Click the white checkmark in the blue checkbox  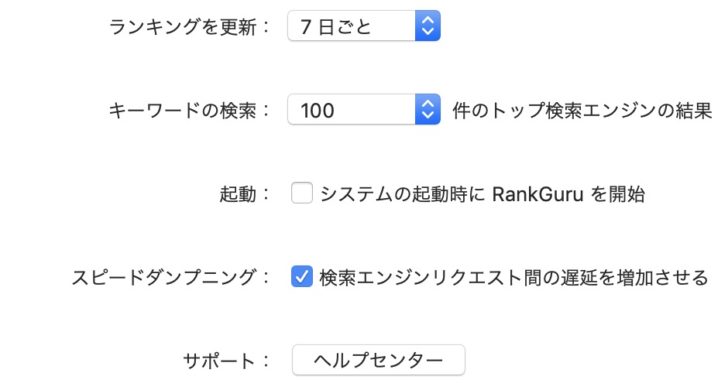(x=302, y=277)
